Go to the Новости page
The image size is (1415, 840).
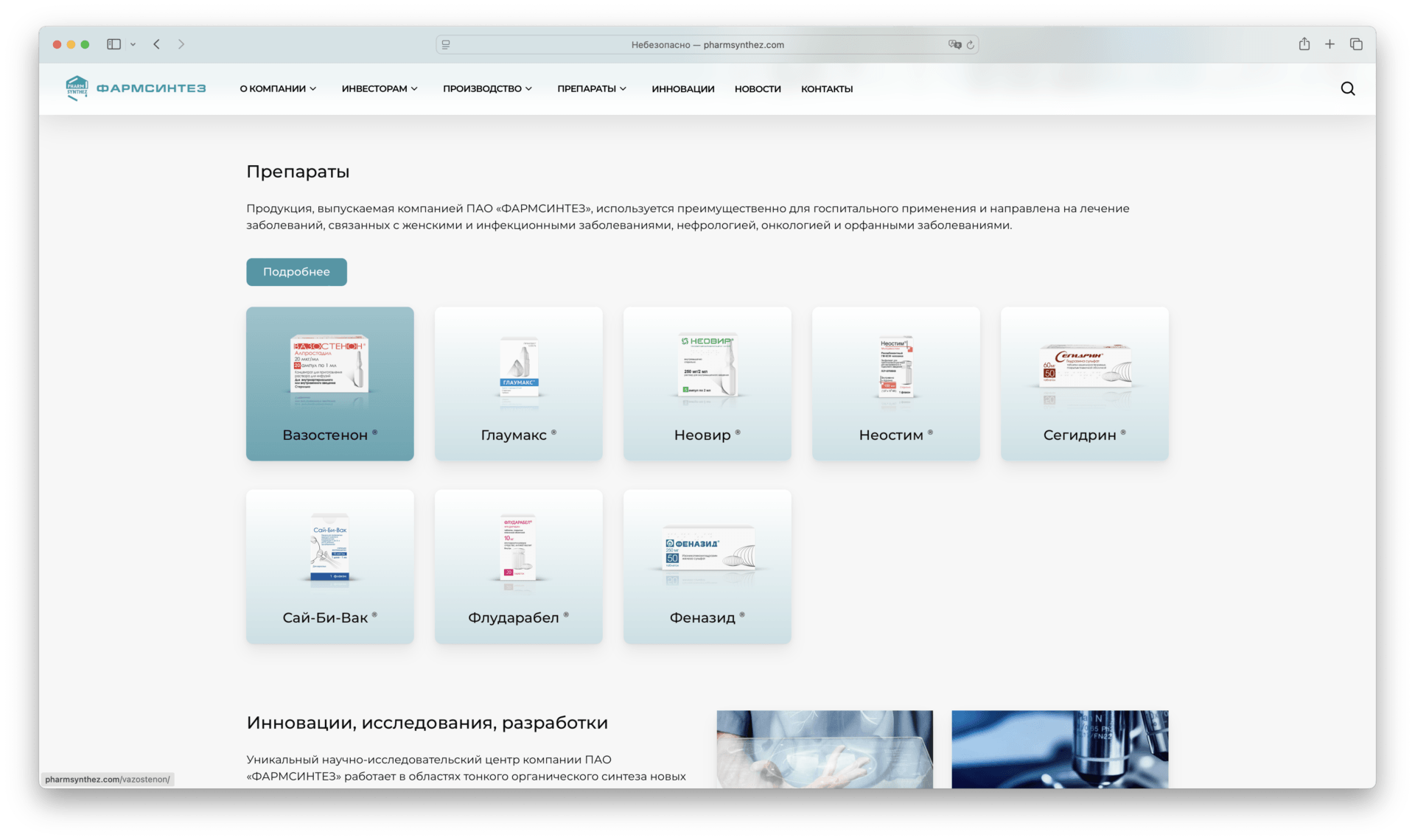coord(757,88)
